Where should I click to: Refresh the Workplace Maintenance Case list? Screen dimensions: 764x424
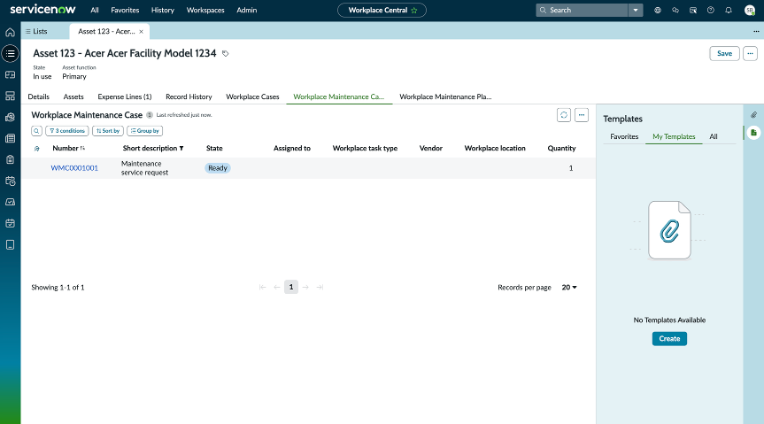pos(564,115)
